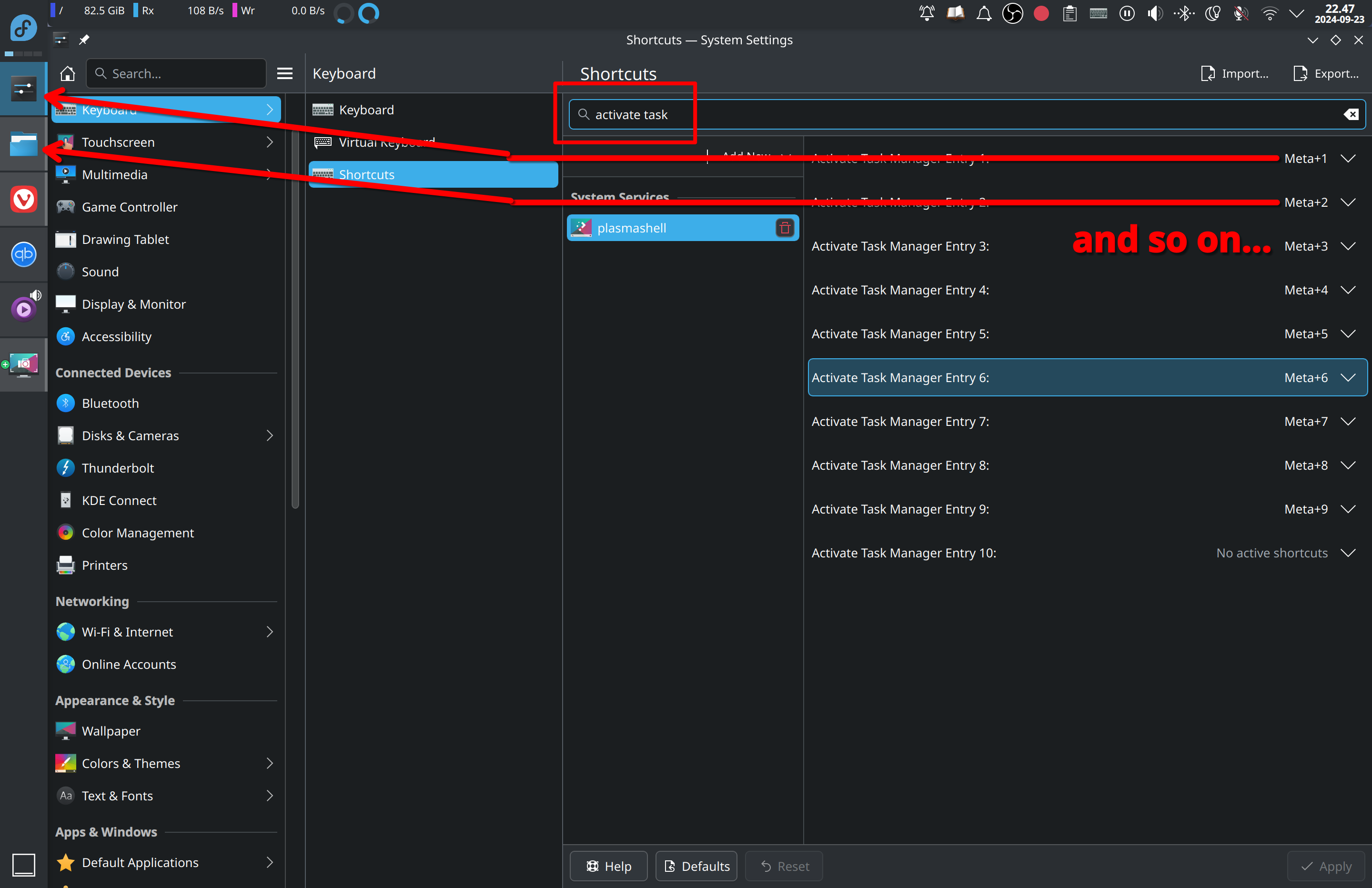
Task: Show hidden system tray icons
Action: point(1296,13)
